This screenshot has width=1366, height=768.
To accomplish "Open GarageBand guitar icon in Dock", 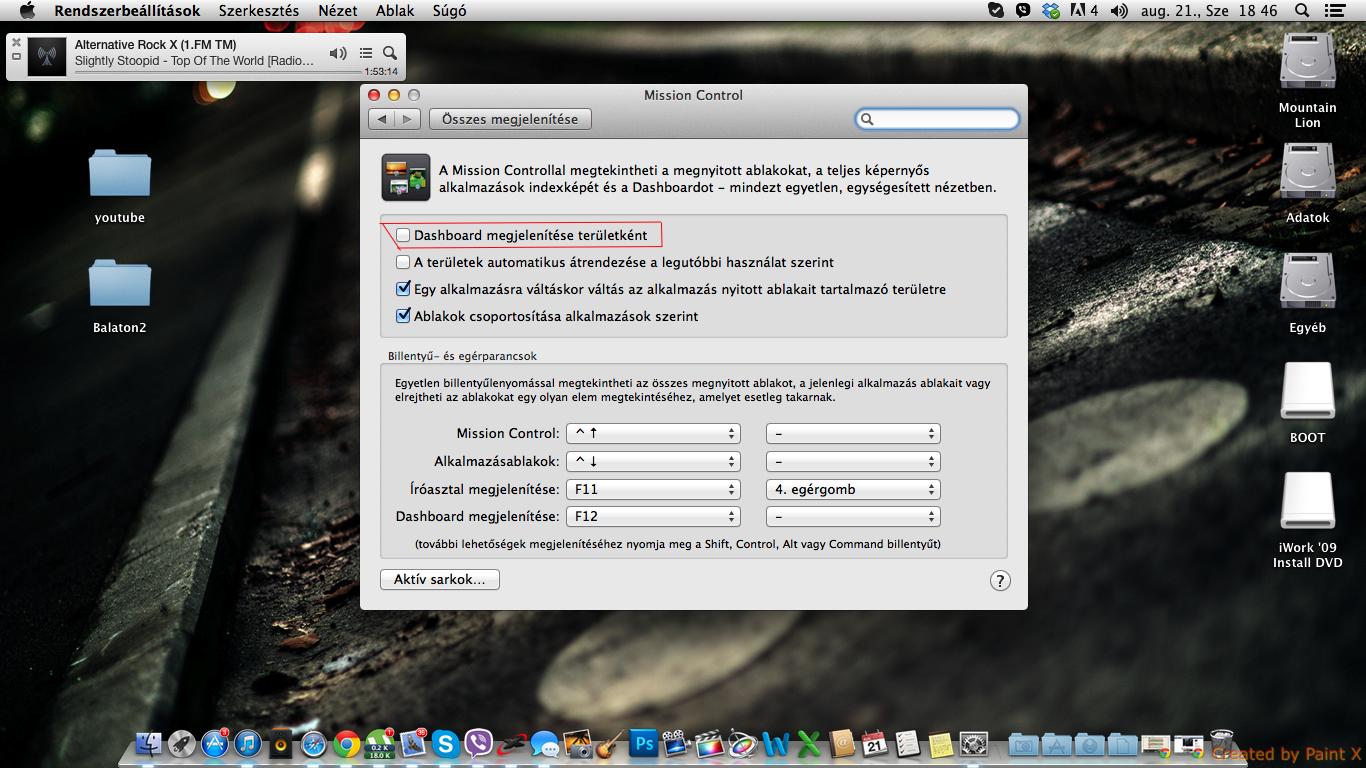I will [611, 744].
